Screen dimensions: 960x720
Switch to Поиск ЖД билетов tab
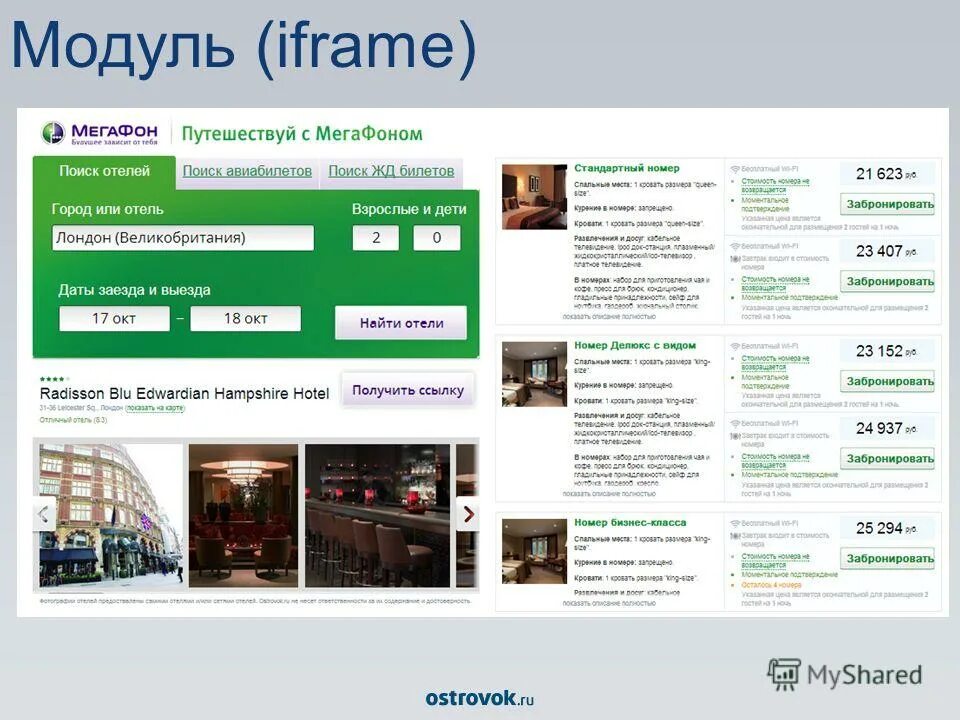point(391,171)
